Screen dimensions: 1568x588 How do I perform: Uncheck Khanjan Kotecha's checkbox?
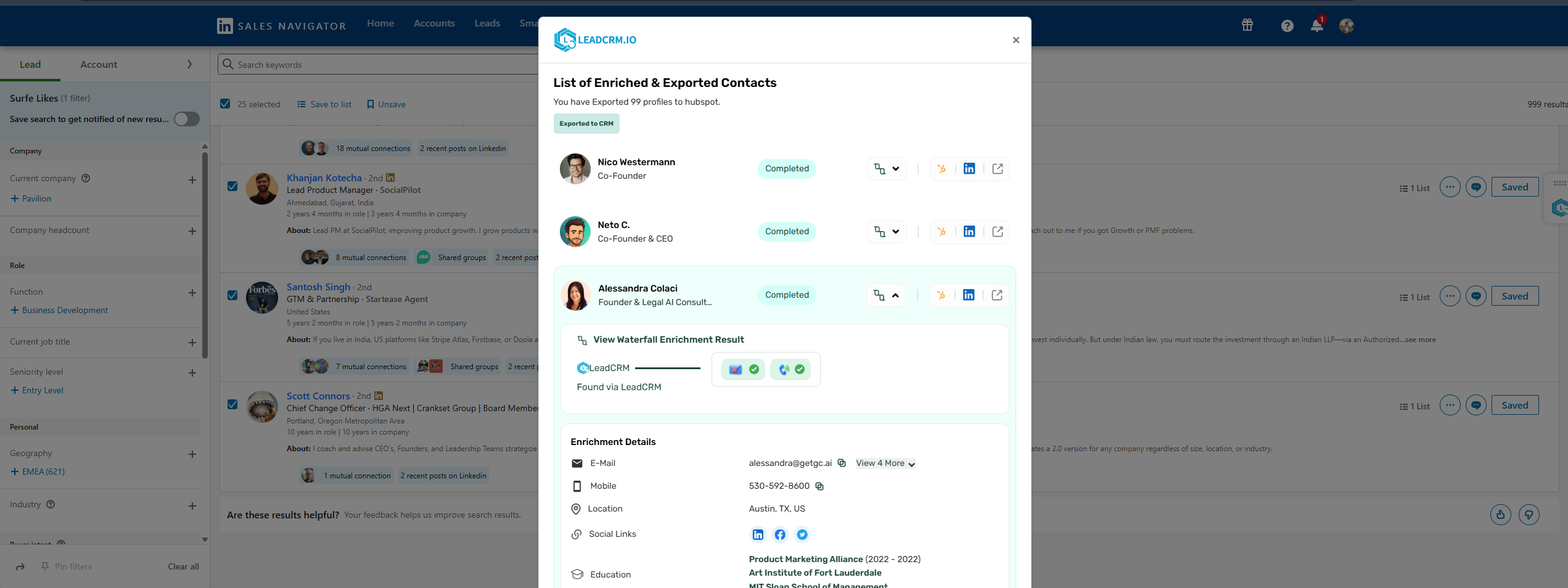pyautogui.click(x=232, y=186)
